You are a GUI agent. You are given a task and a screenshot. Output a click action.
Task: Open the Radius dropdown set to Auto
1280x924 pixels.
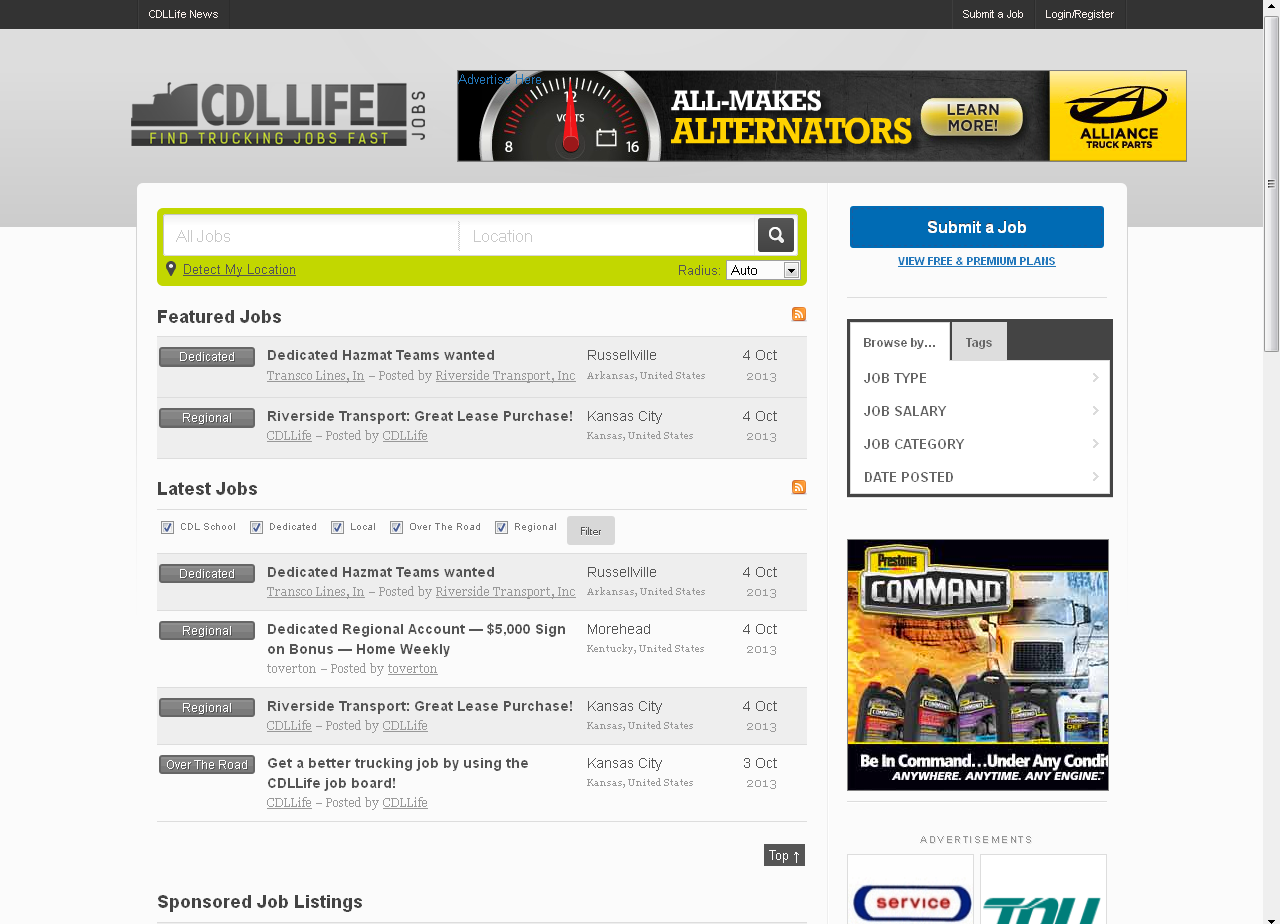(x=763, y=270)
